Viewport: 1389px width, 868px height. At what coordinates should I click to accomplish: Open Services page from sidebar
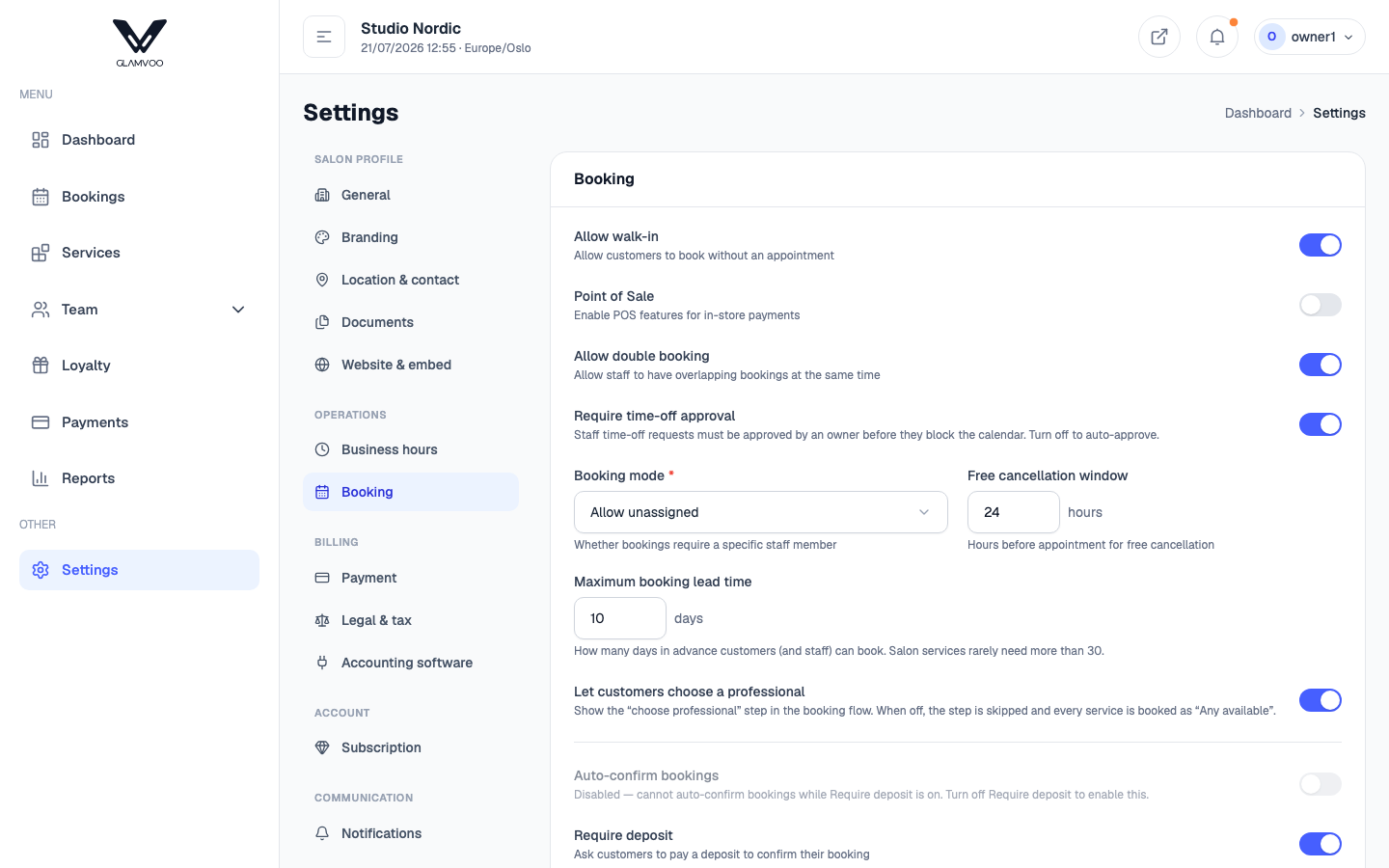click(x=139, y=253)
